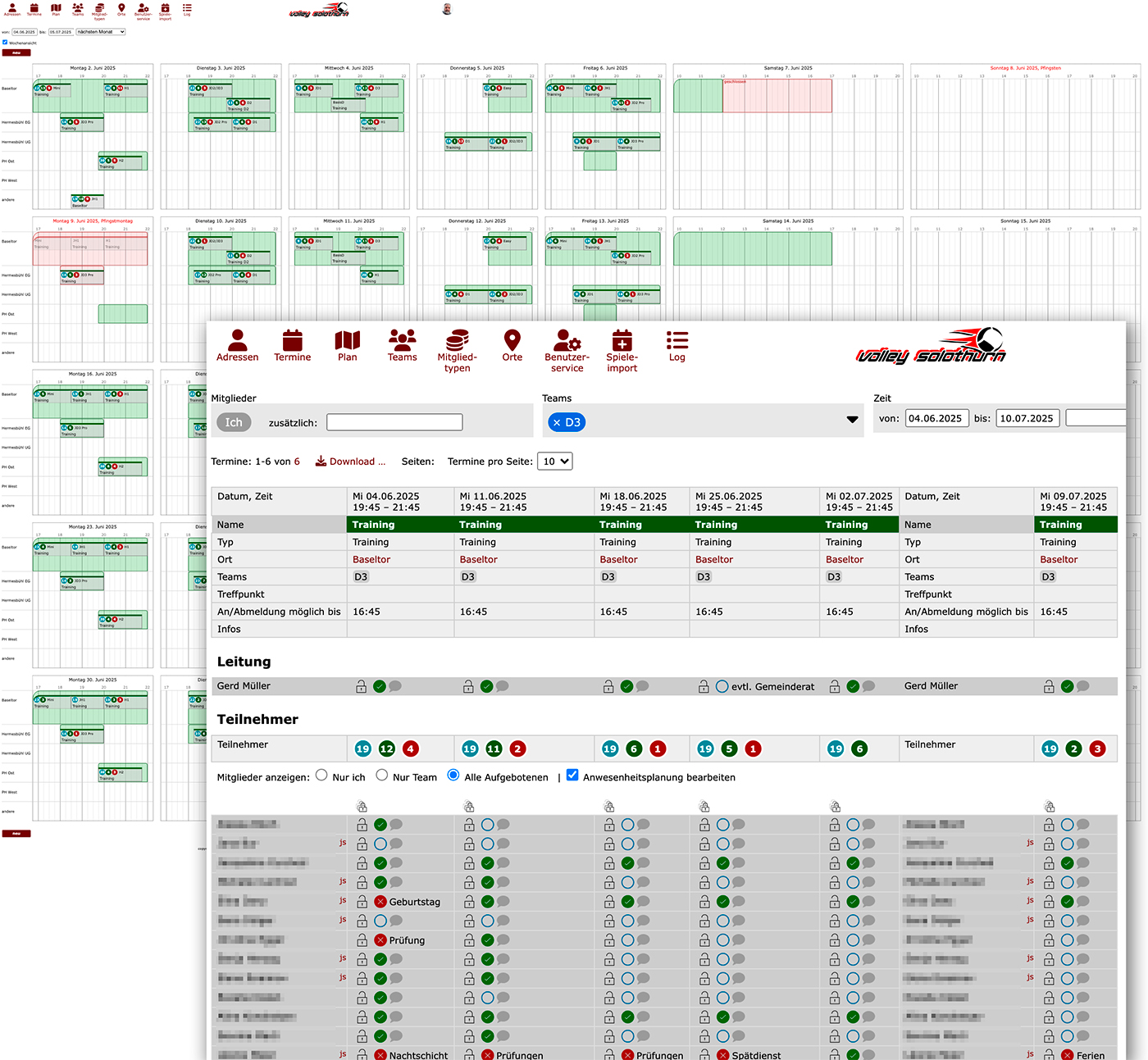The width and height of the screenshot is (1148, 1060).
Task: Select the 'Nur ich' radio button
Action: pos(321,776)
